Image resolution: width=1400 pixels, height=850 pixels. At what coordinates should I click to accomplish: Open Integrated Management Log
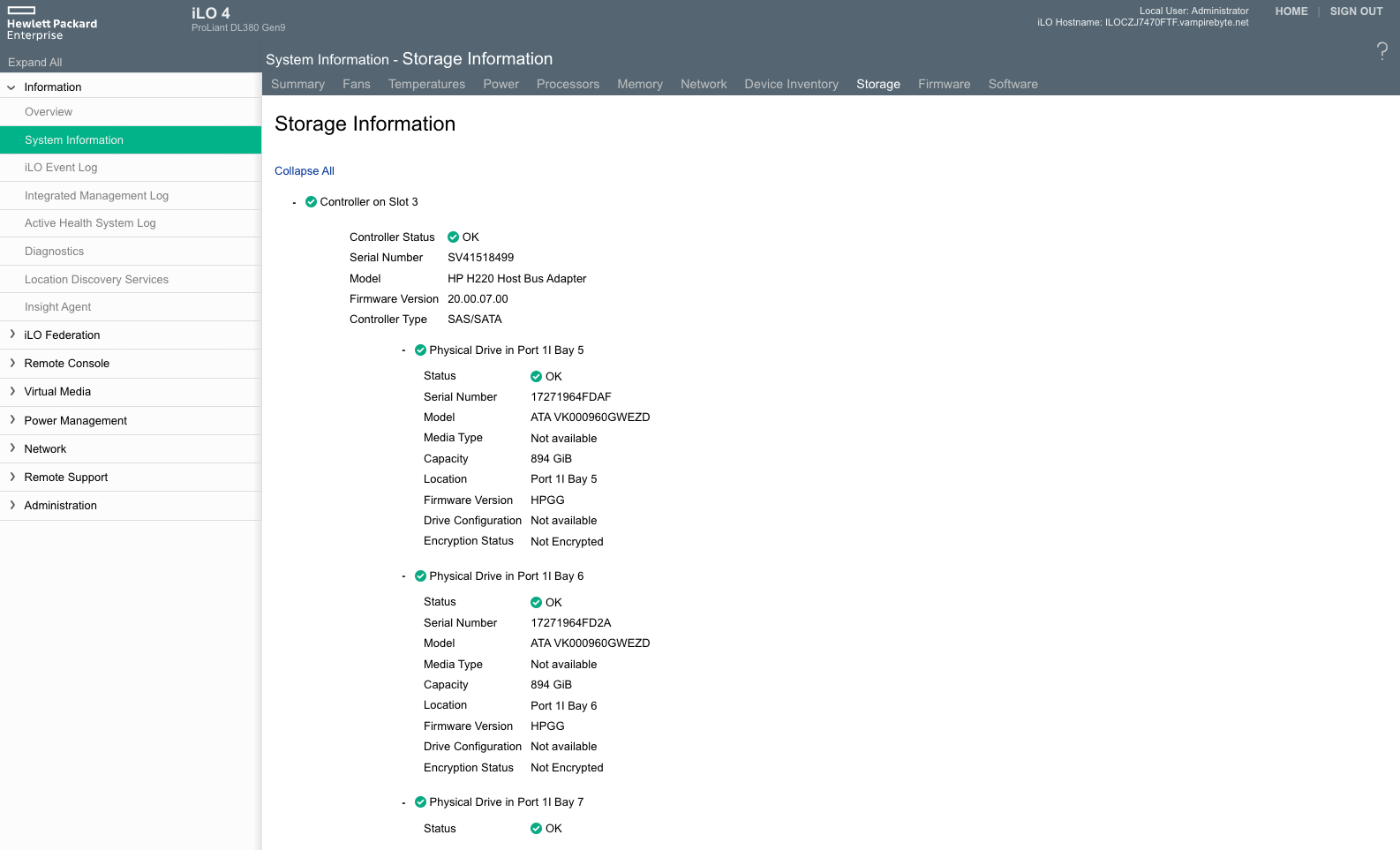[131, 196]
